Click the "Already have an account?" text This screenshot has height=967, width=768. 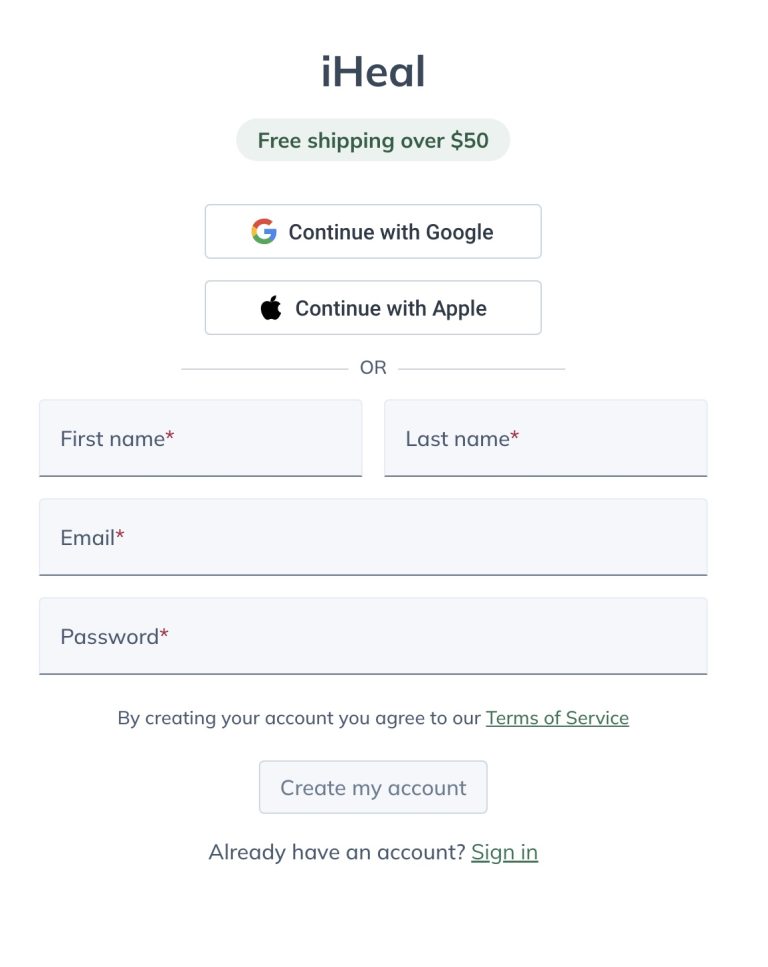pyautogui.click(x=337, y=852)
